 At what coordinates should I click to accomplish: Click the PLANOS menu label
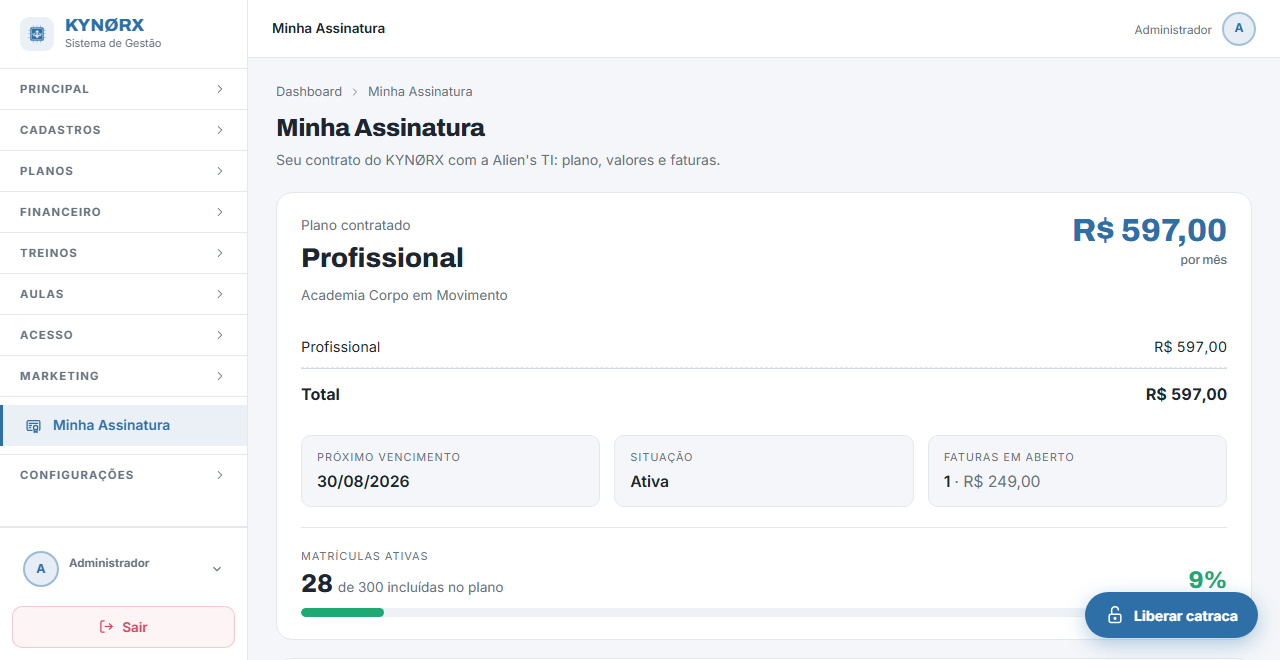tap(47, 171)
